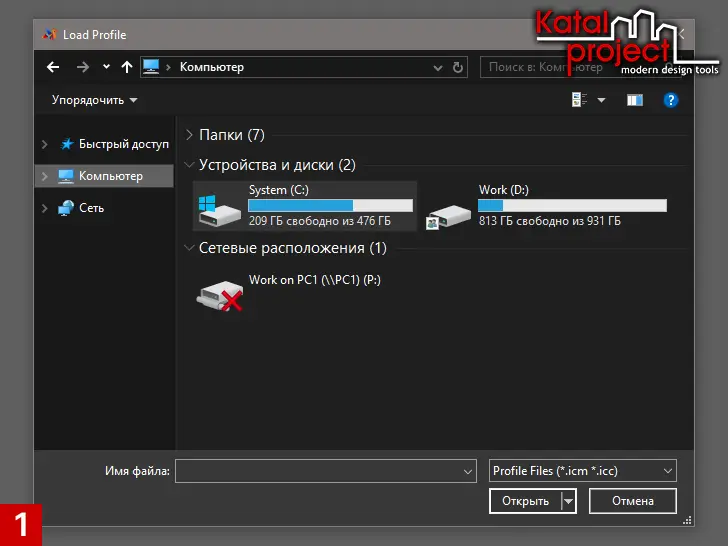The width and height of the screenshot is (728, 546).
Task: Go back with the left arrow button
Action: pyautogui.click(x=53, y=67)
